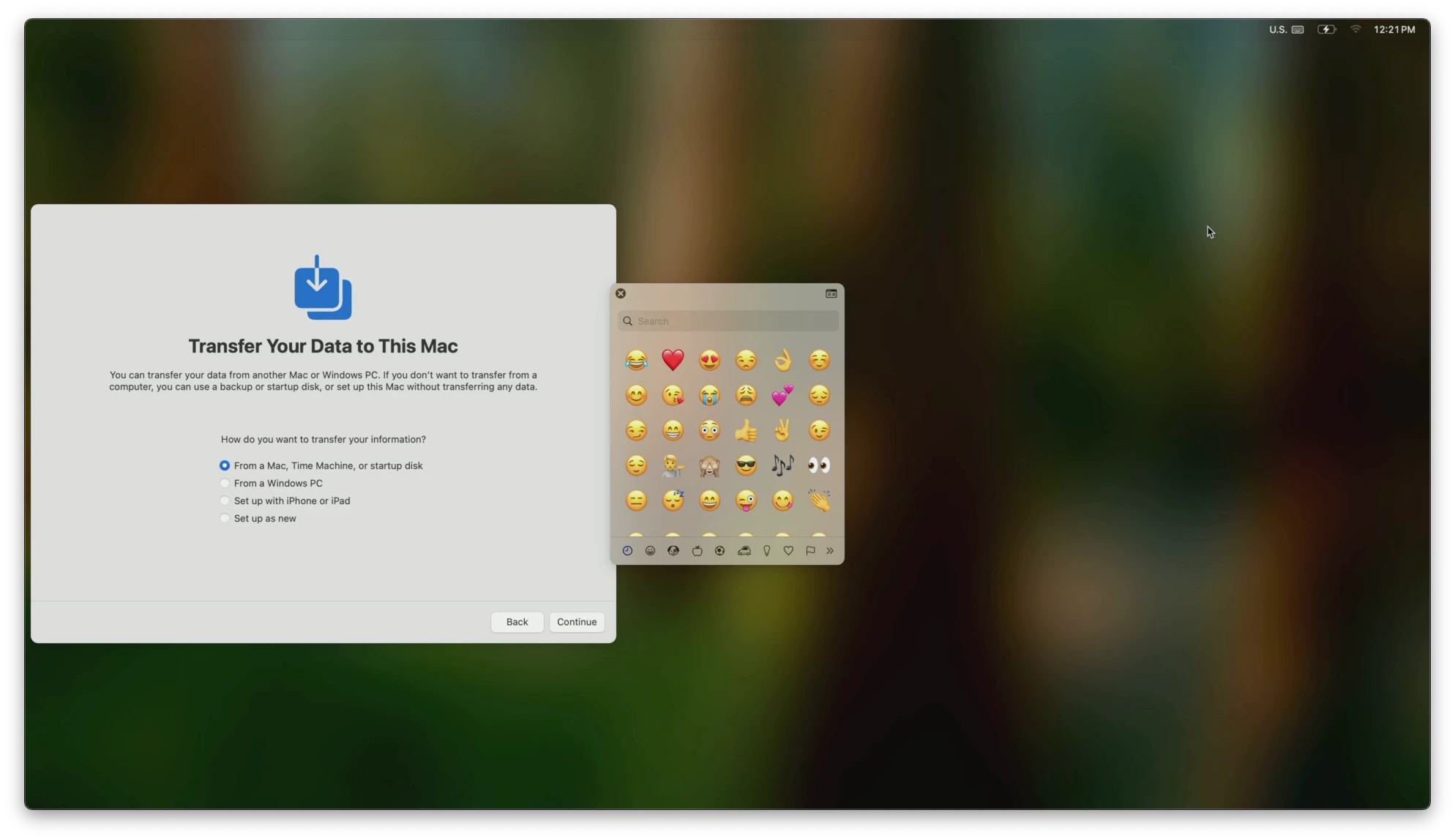Click the blue data transfer download icon
Image resolution: width=1455 pixels, height=840 pixels.
(x=323, y=288)
